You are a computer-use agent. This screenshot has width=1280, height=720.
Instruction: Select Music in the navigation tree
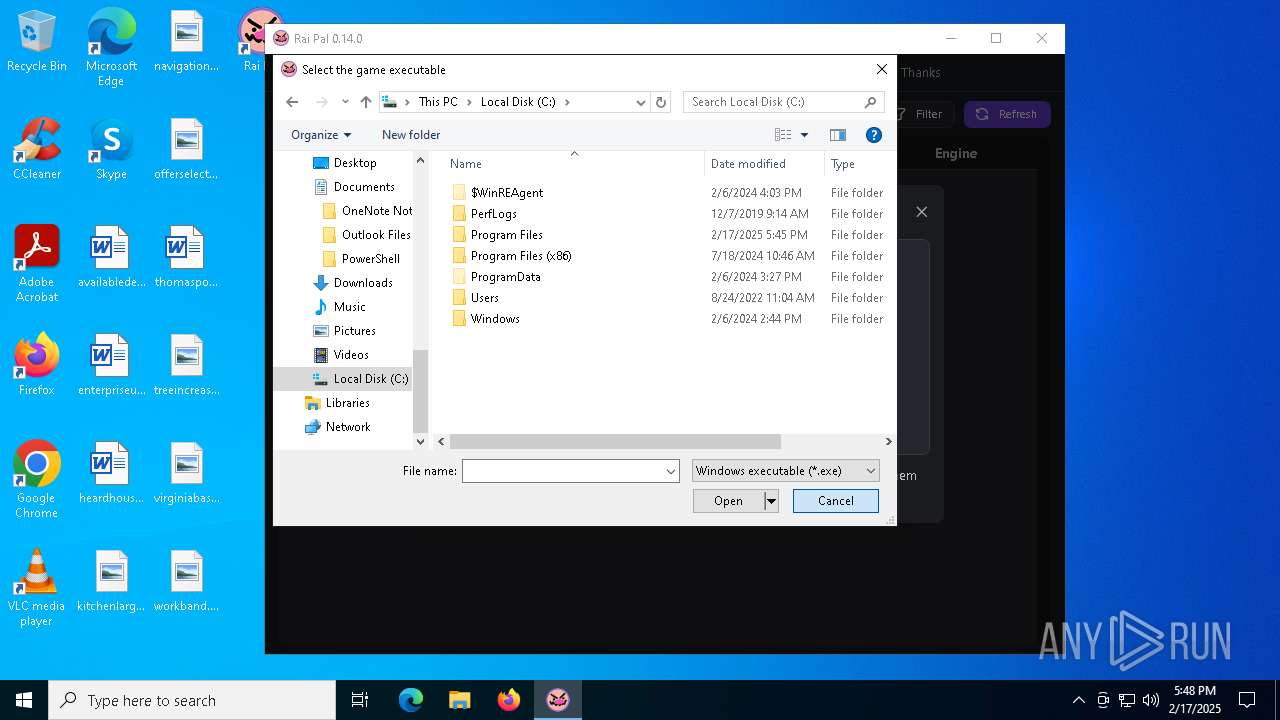[340, 307]
